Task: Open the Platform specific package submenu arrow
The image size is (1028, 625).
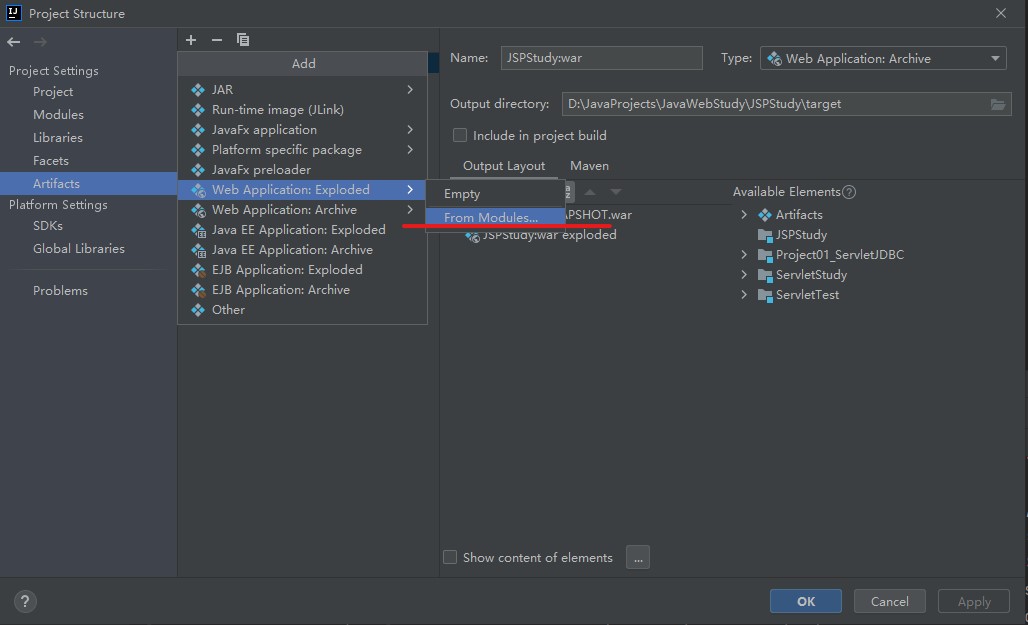Action: click(410, 150)
